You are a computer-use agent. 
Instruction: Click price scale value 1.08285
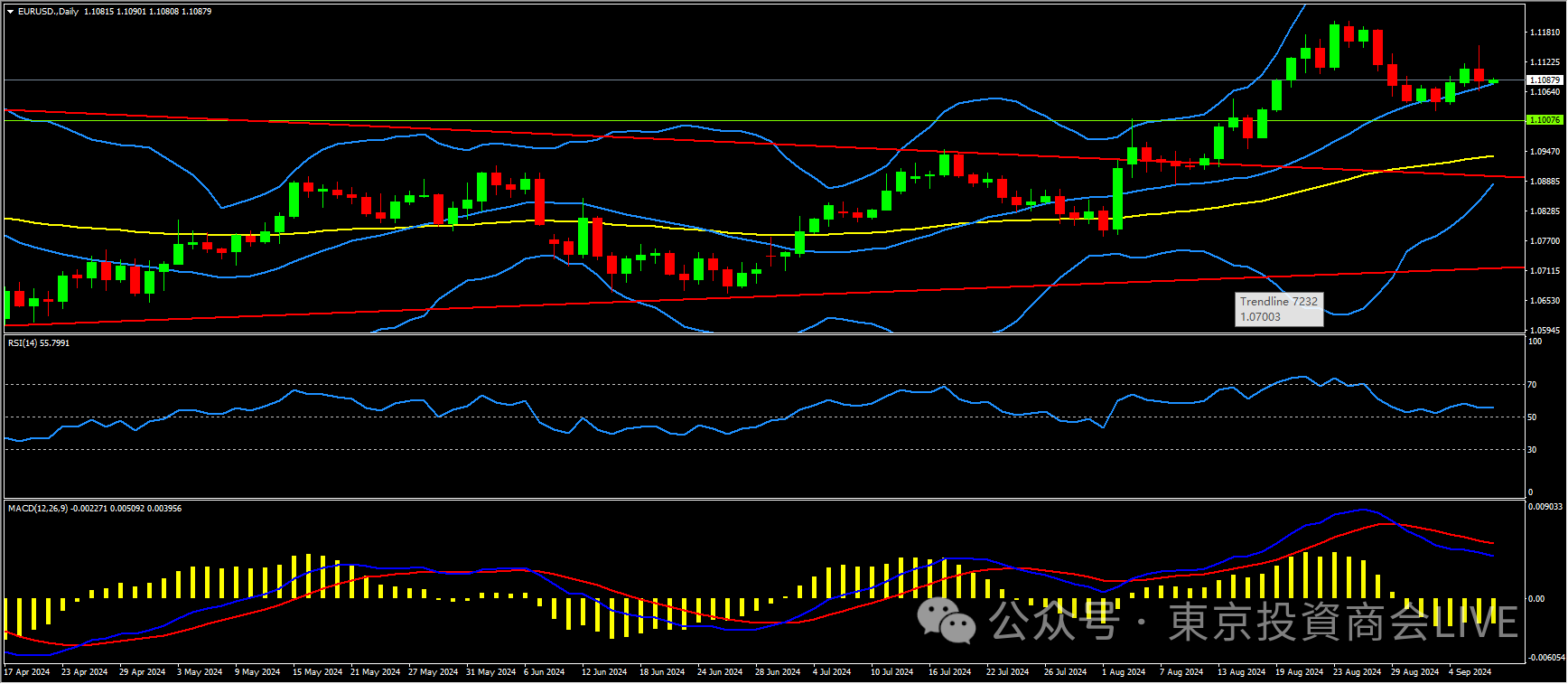click(1545, 211)
